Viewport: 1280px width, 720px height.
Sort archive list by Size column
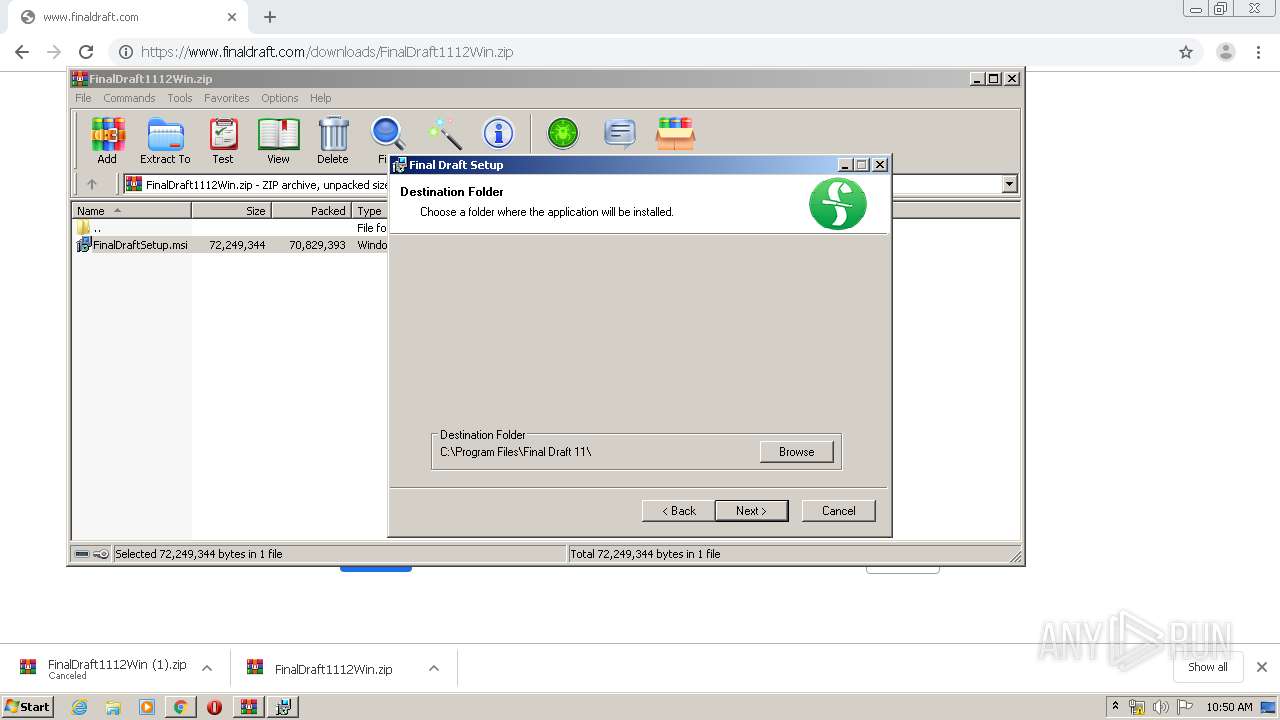point(232,211)
